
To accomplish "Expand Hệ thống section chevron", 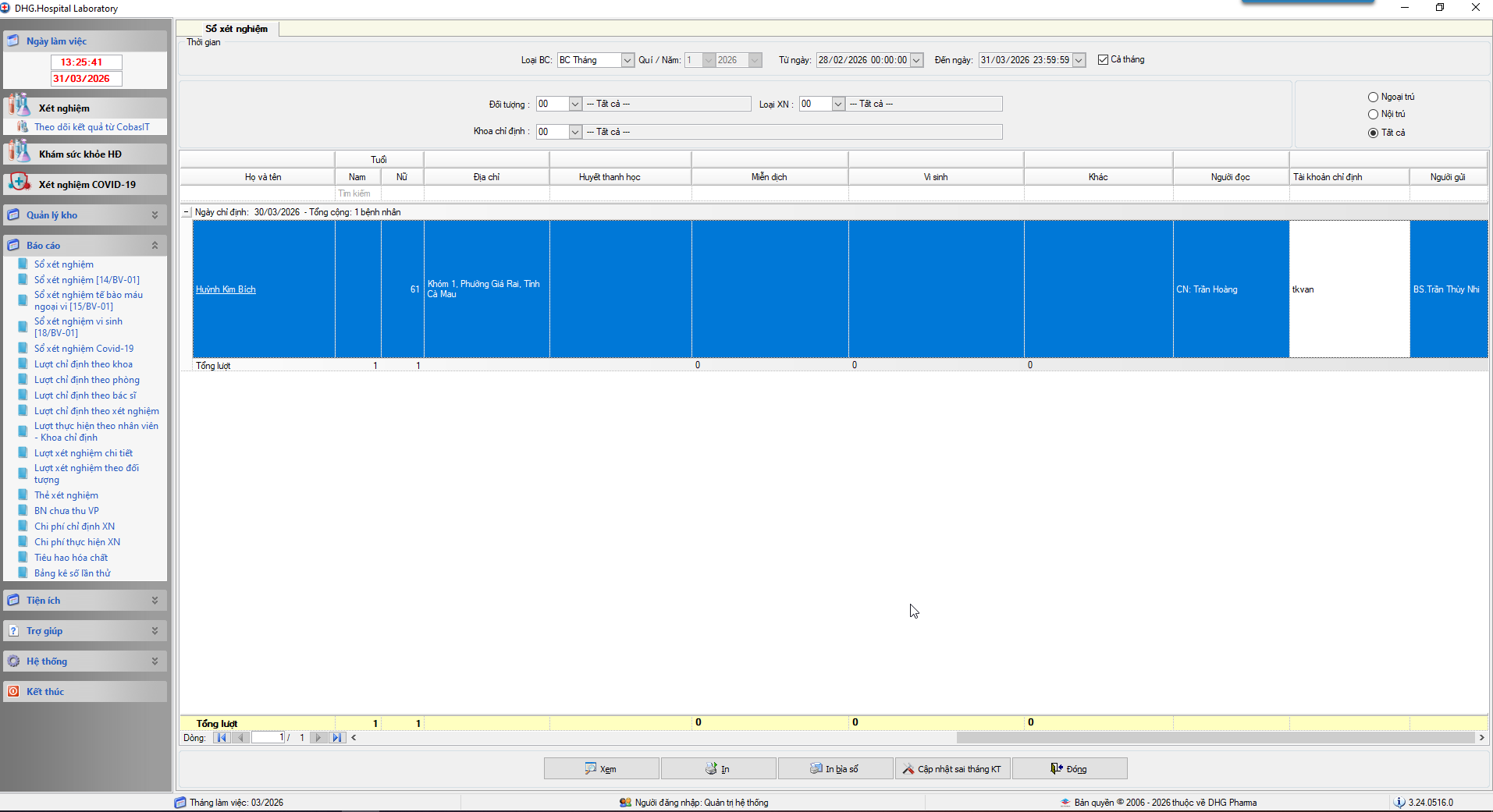I will [x=155, y=661].
